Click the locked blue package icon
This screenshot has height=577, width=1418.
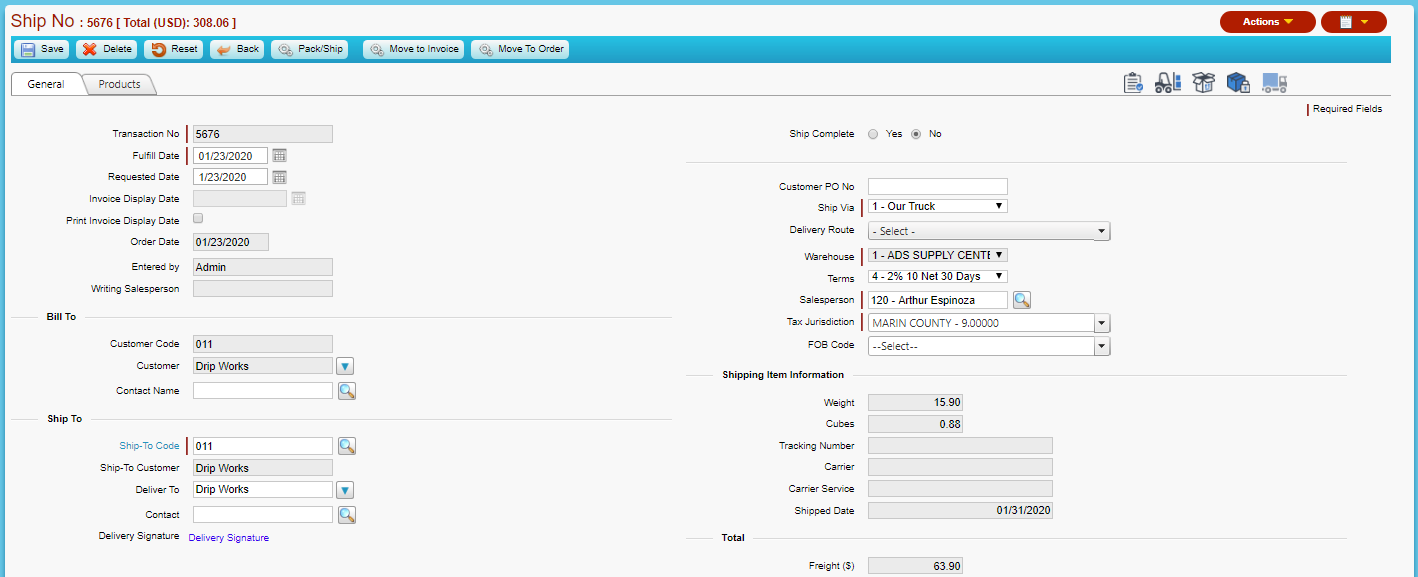(x=1238, y=83)
